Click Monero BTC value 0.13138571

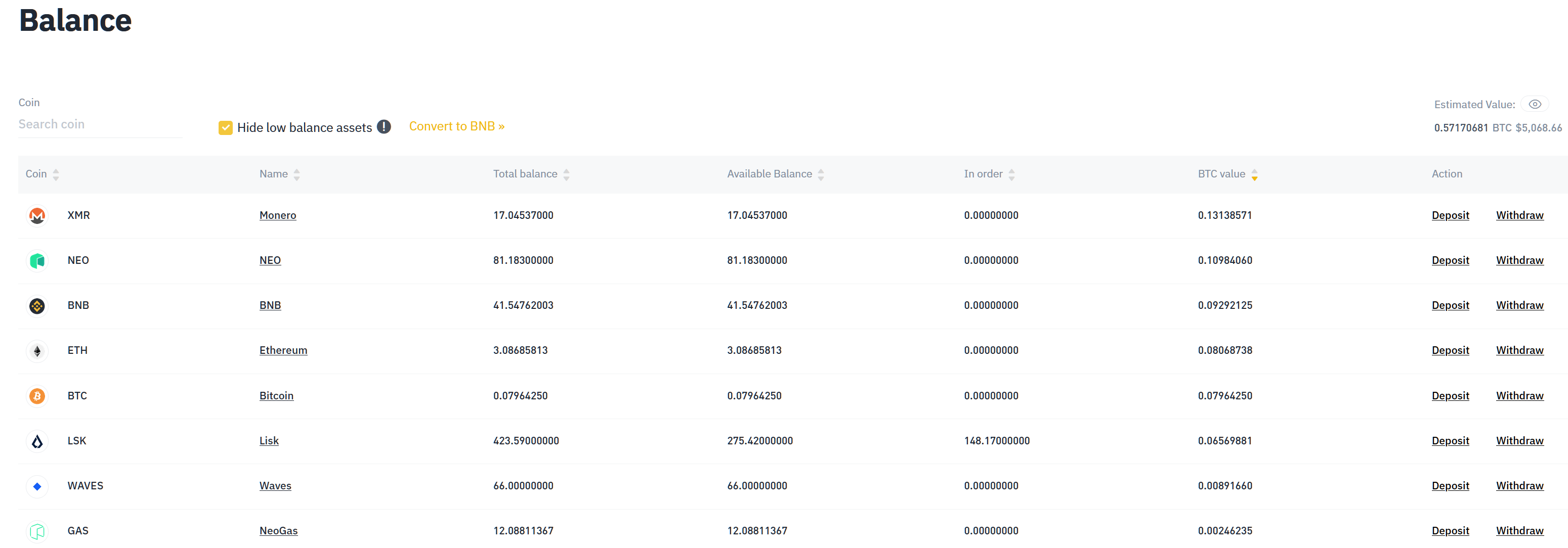click(1224, 215)
